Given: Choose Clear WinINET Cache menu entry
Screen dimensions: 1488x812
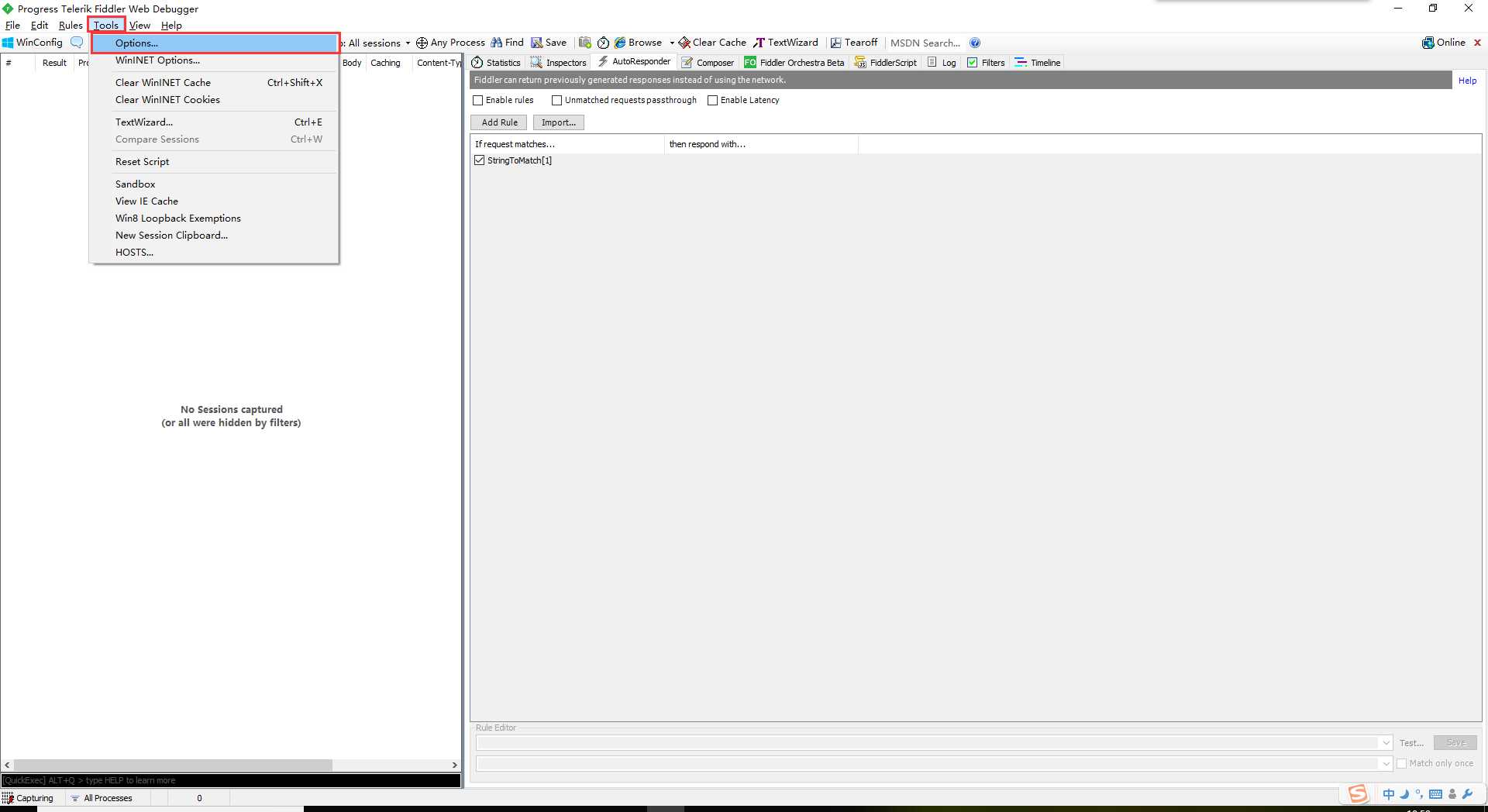Looking at the screenshot, I should pyautogui.click(x=215, y=83).
